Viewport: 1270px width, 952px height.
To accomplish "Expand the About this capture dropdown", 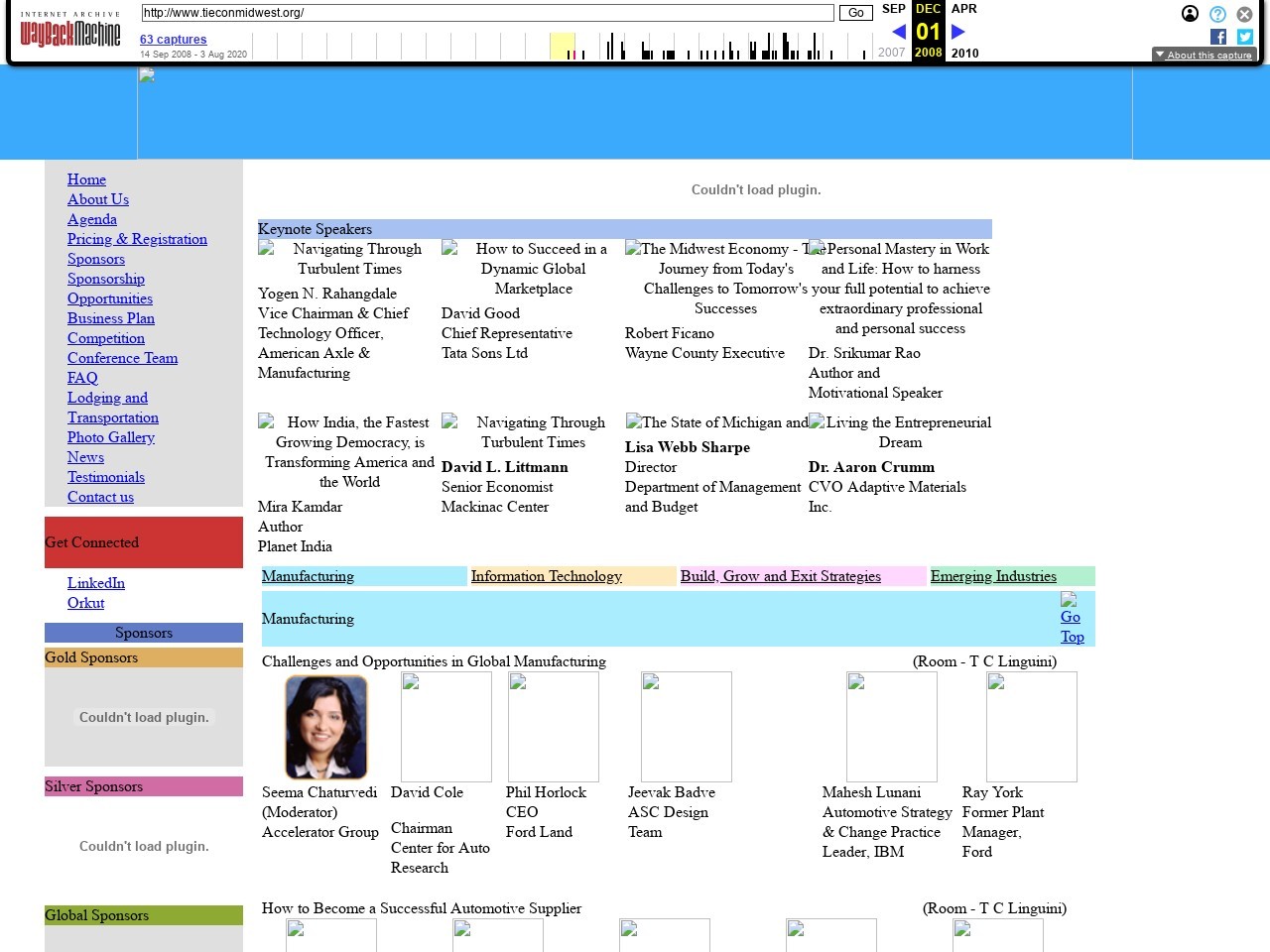I will click(x=1204, y=55).
